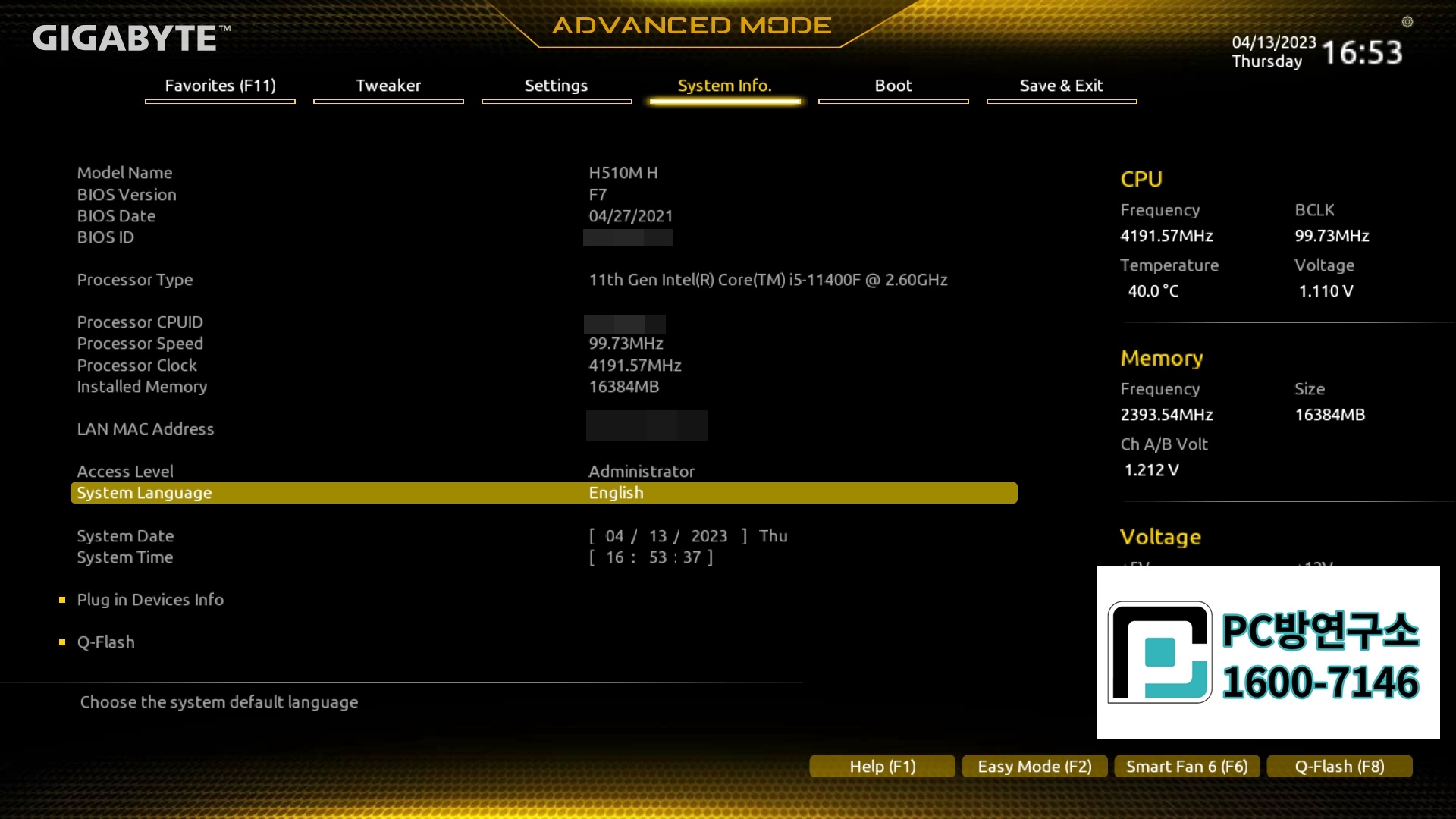Go to the Boot tab
This screenshot has height=819, width=1456.
(x=893, y=86)
